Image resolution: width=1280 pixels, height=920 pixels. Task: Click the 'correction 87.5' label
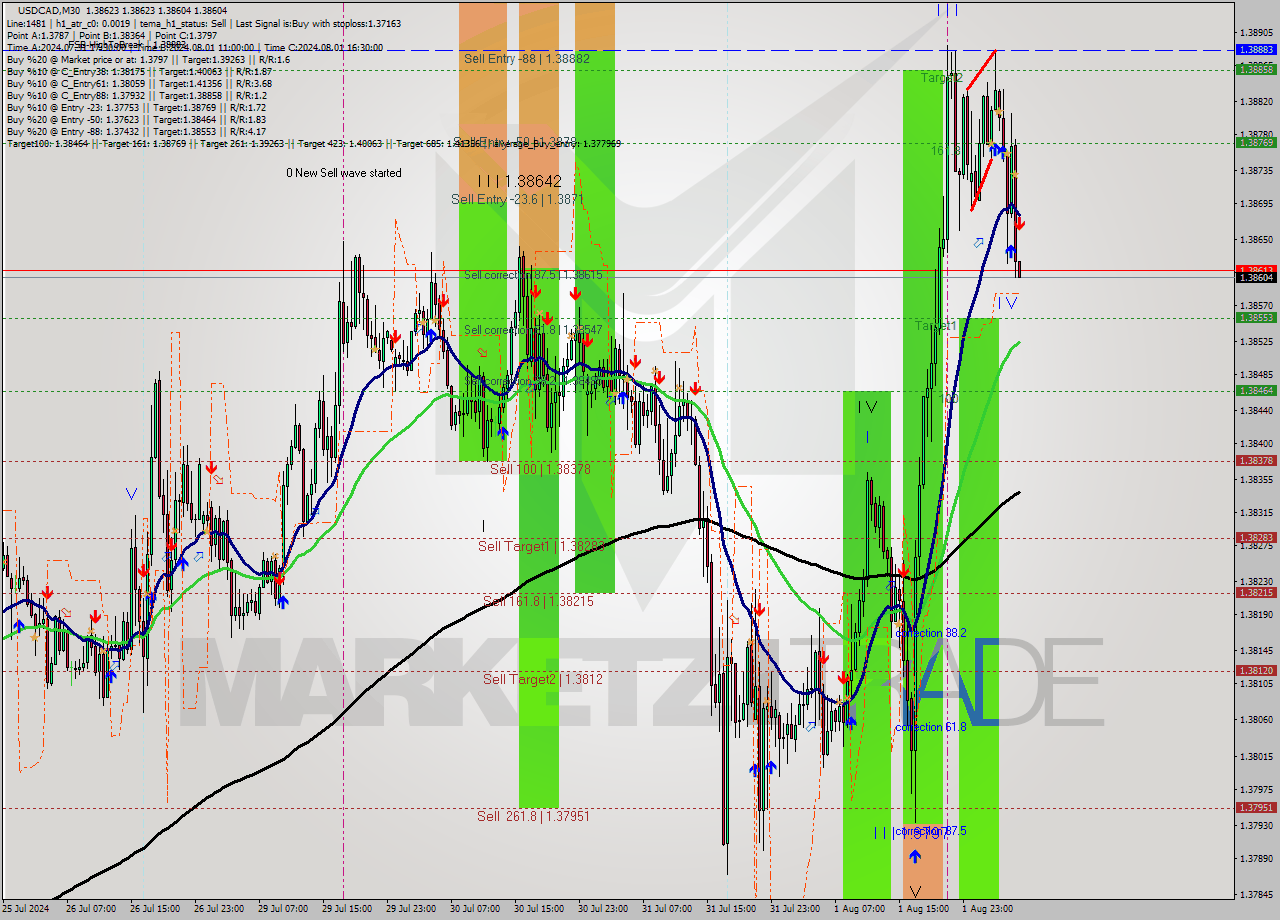click(x=931, y=831)
